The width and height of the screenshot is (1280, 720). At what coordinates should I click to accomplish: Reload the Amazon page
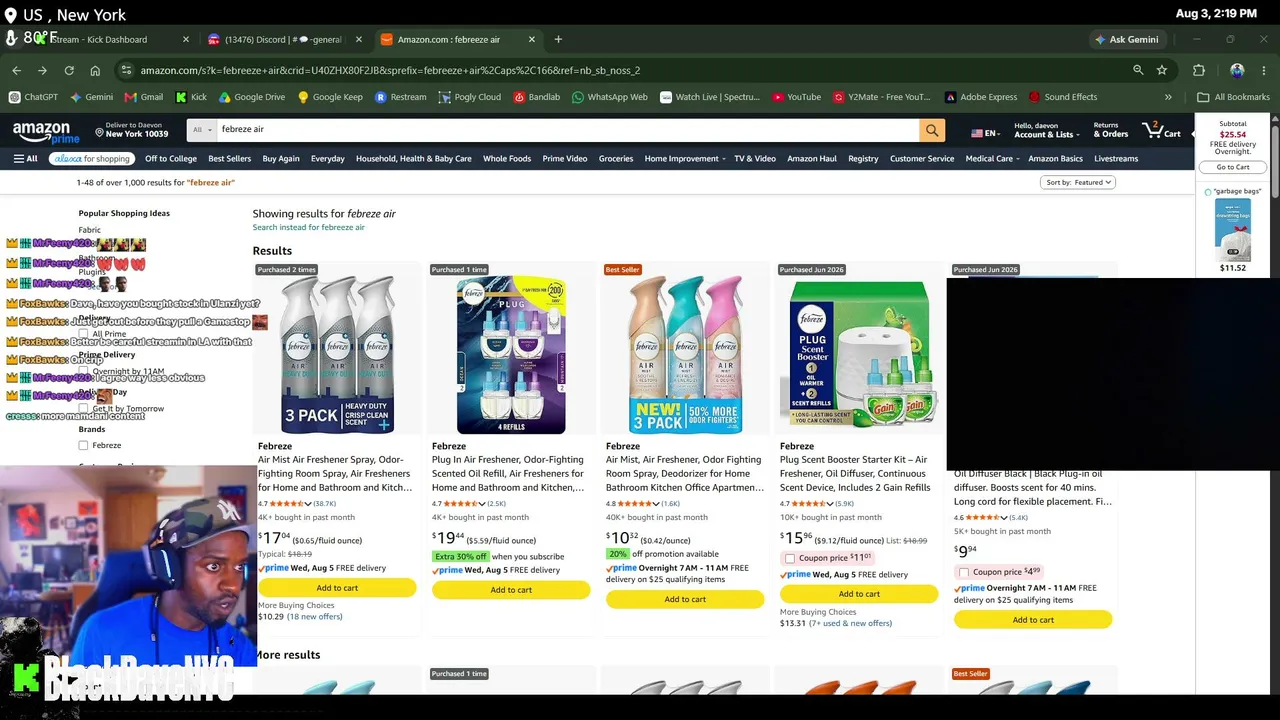coord(69,70)
